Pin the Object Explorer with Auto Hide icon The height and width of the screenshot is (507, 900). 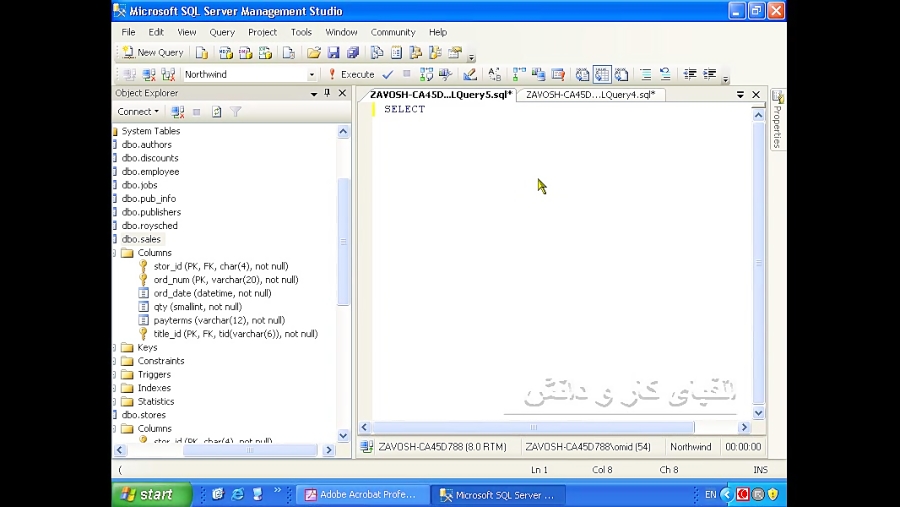(327, 93)
